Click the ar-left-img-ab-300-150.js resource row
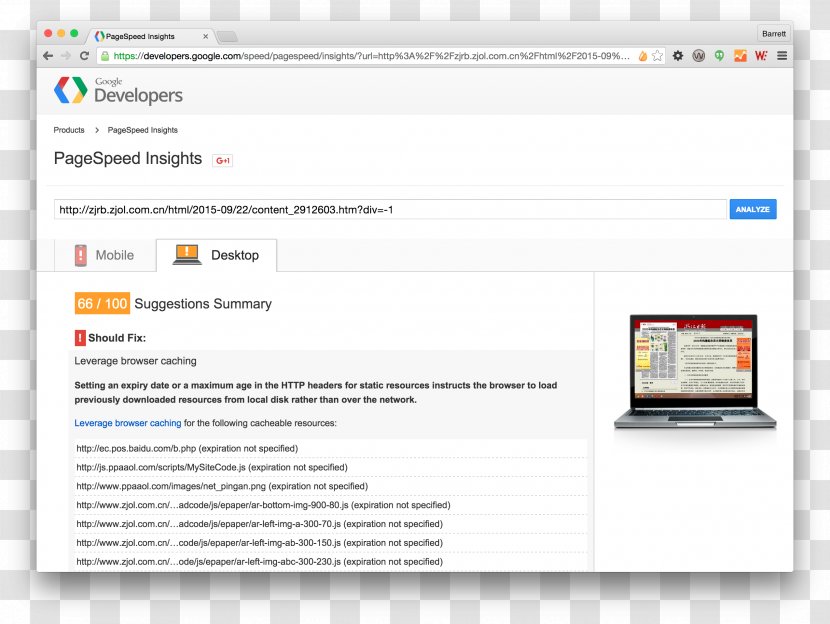This screenshot has height=624, width=830. tap(330, 542)
